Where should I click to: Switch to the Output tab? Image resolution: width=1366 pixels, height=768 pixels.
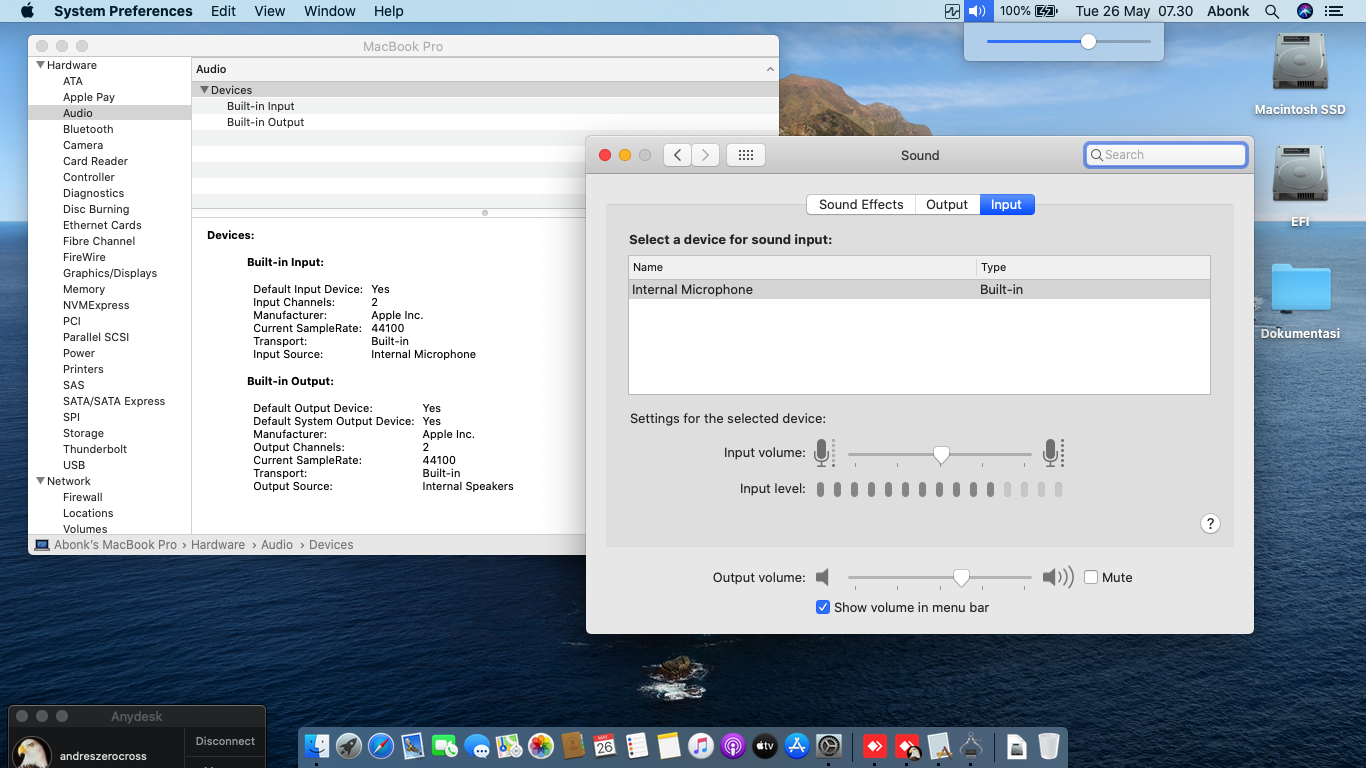point(946,204)
